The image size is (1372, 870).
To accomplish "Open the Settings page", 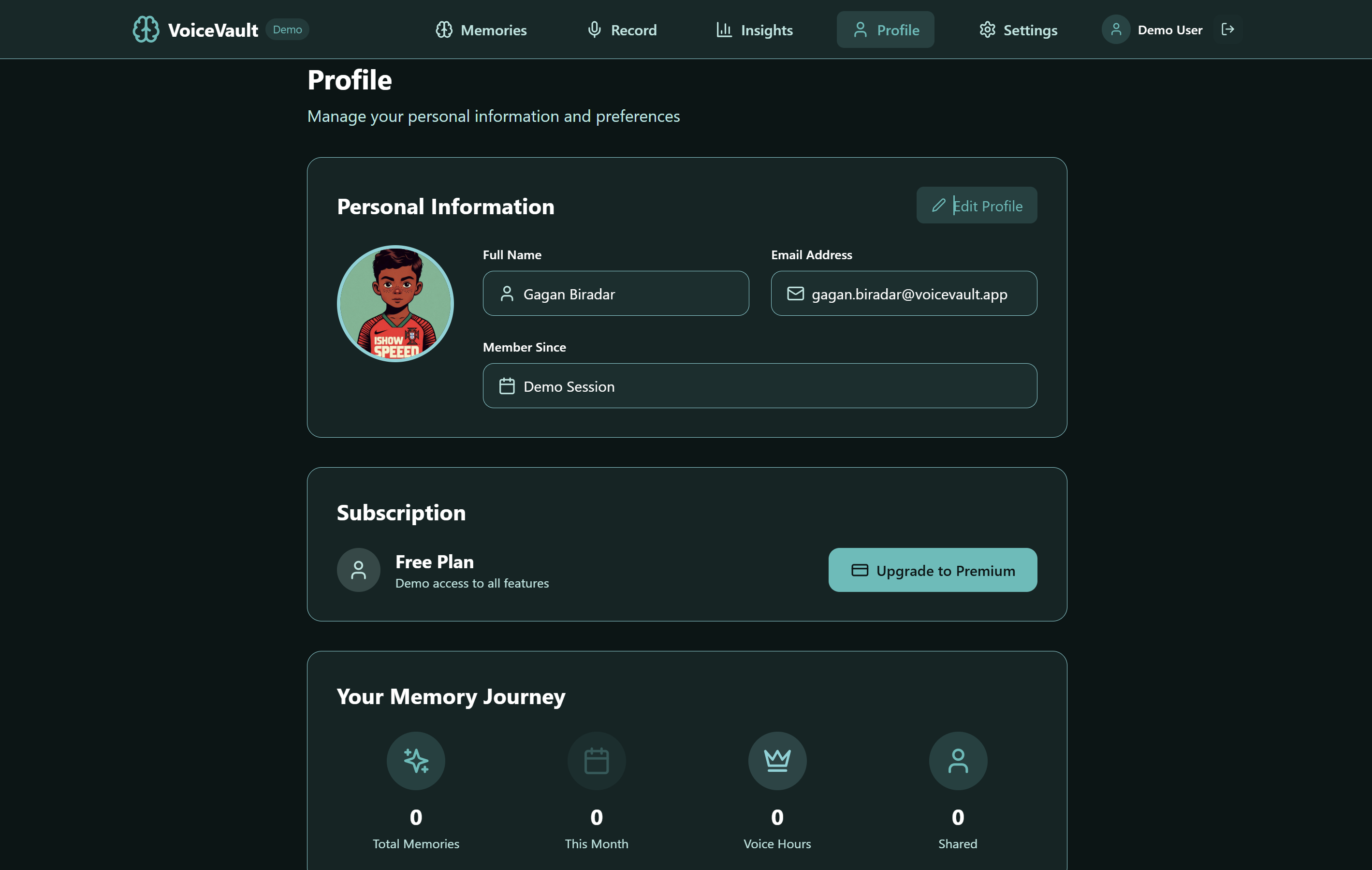I will 1018,29.
